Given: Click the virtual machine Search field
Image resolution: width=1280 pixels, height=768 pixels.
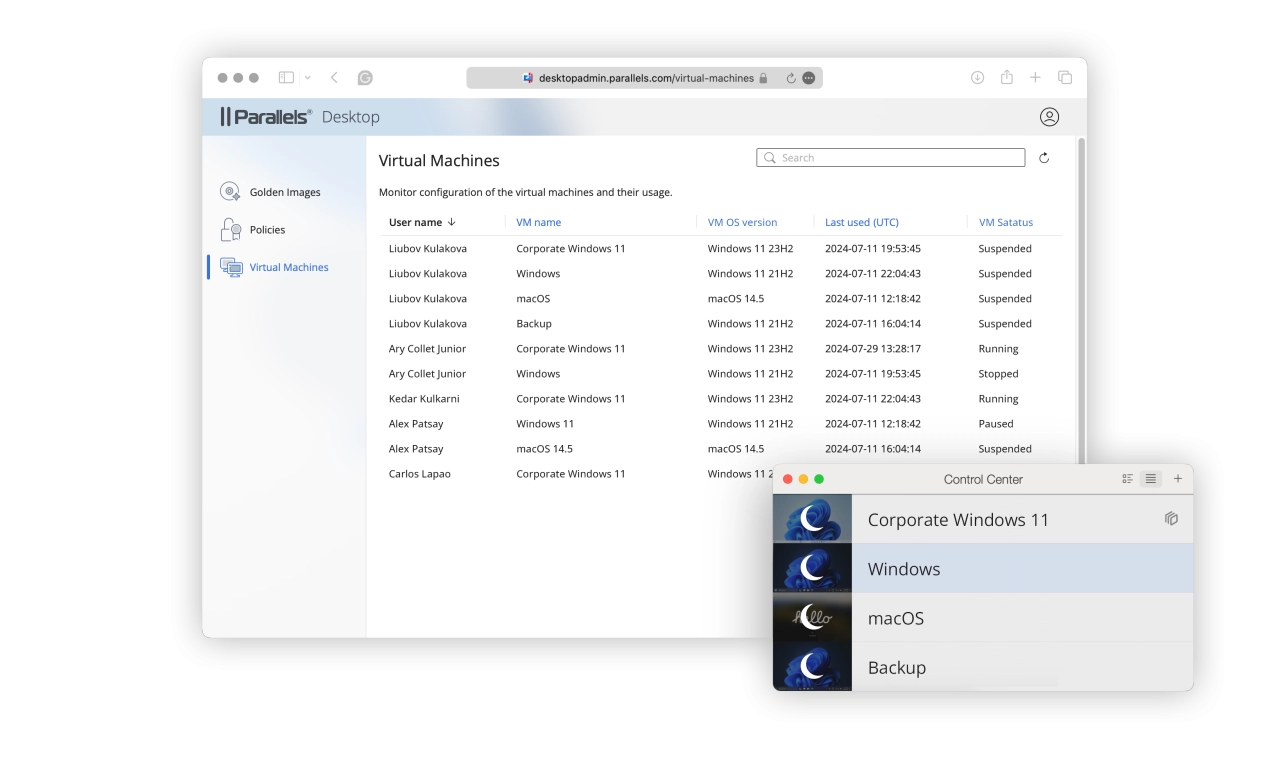Looking at the screenshot, I should 890,158.
